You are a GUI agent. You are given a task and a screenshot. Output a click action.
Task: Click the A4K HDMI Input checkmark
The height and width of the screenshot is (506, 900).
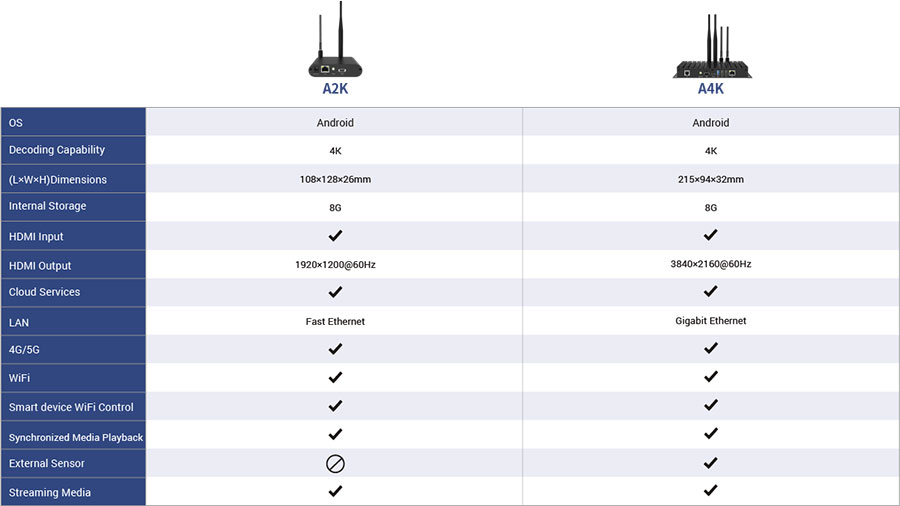point(711,236)
